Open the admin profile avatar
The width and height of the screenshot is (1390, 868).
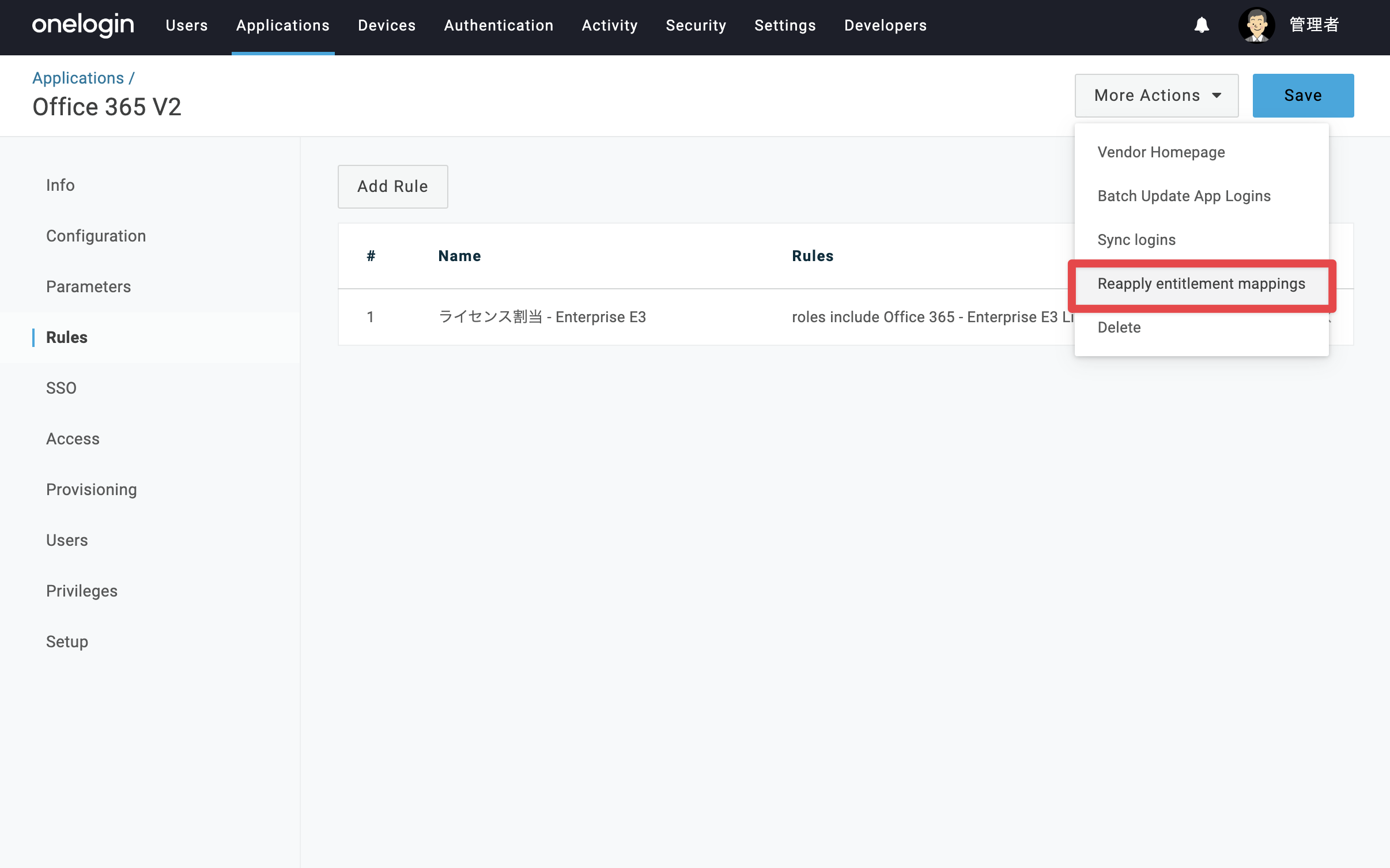[x=1256, y=25]
